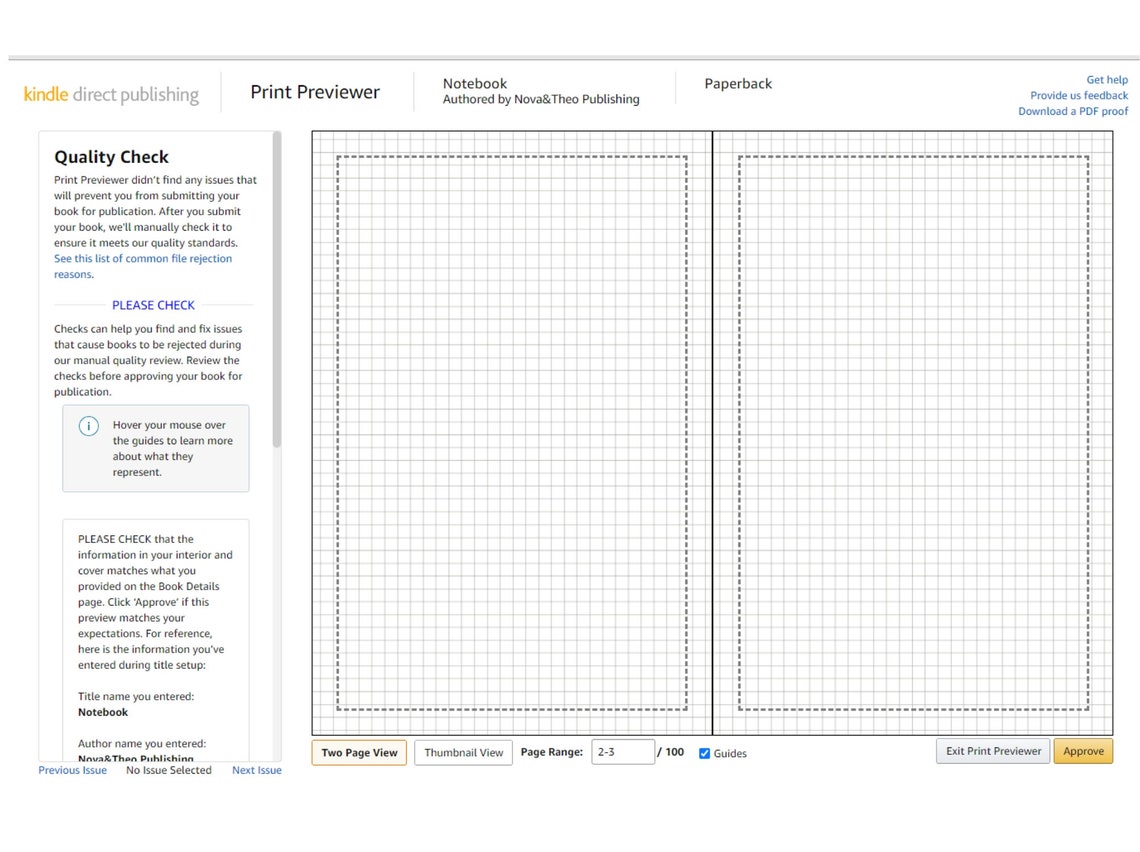Click the left page preview
Screen dimensions: 1140x852
(512, 433)
